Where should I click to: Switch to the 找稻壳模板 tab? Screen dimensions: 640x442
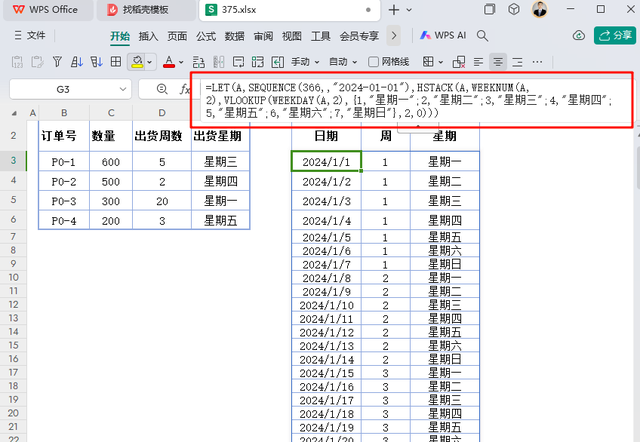click(x=146, y=10)
